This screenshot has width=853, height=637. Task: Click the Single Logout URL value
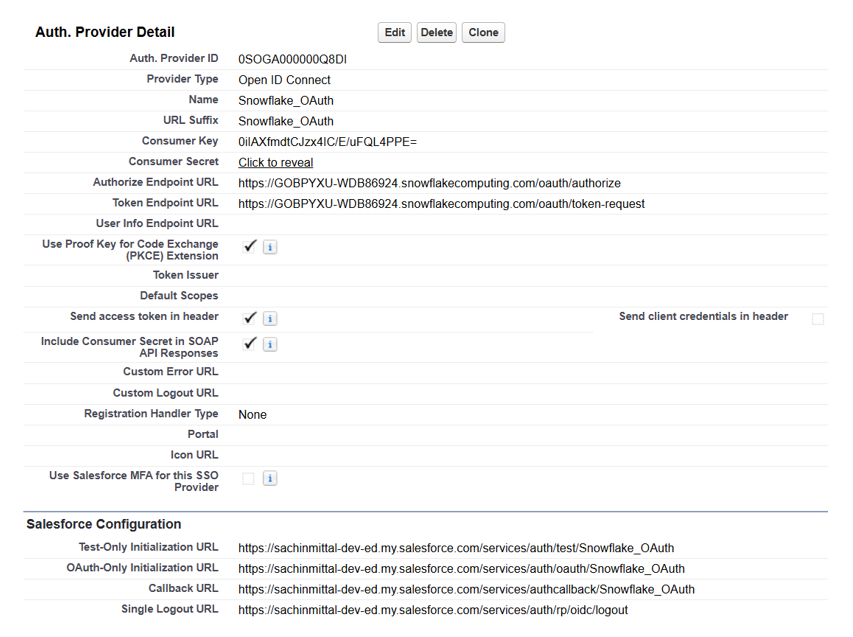433,610
